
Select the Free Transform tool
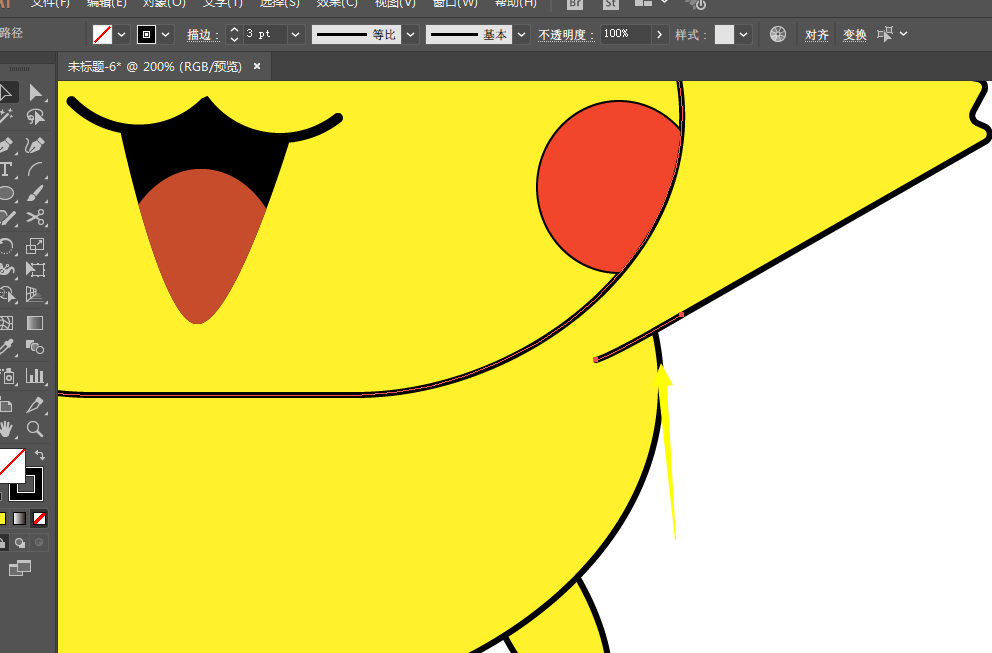pyautogui.click(x=35, y=270)
